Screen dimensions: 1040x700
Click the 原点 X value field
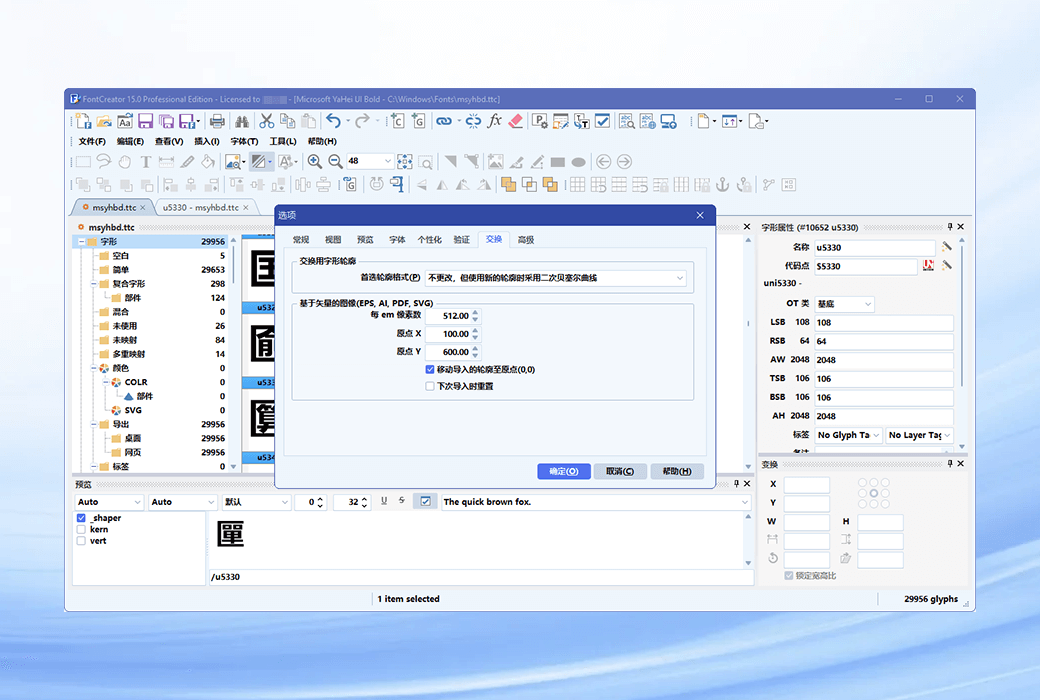tap(449, 334)
